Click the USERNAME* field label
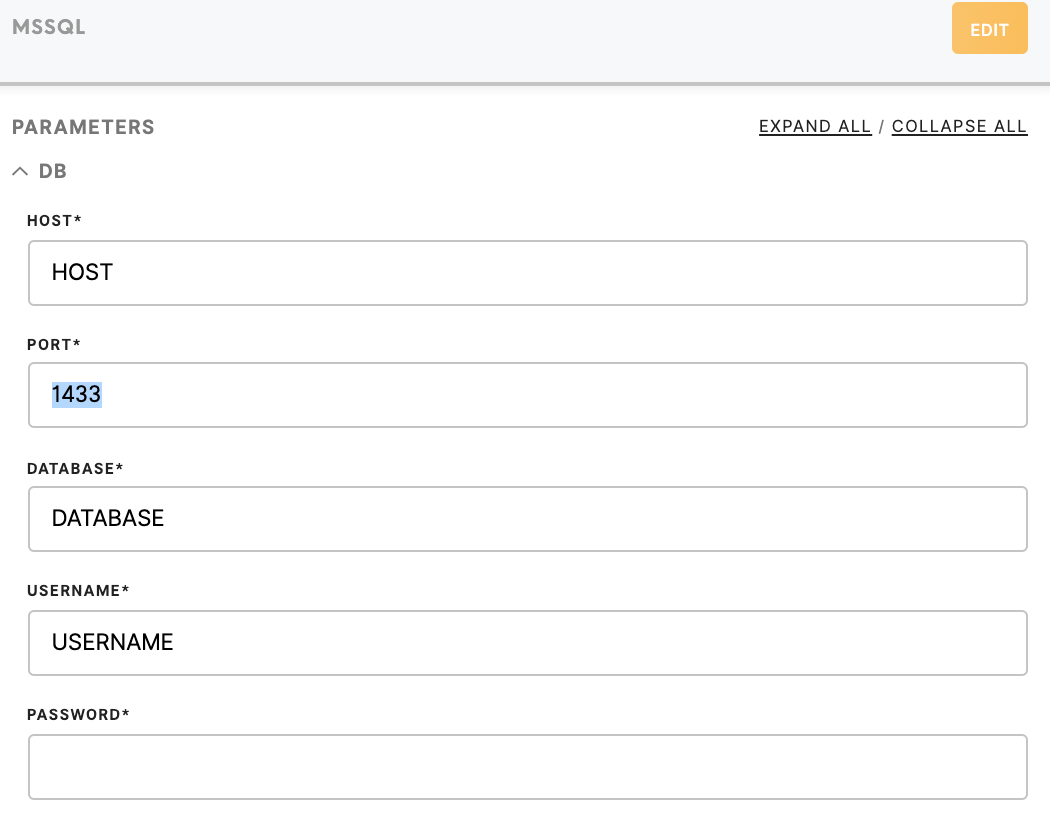 78,590
